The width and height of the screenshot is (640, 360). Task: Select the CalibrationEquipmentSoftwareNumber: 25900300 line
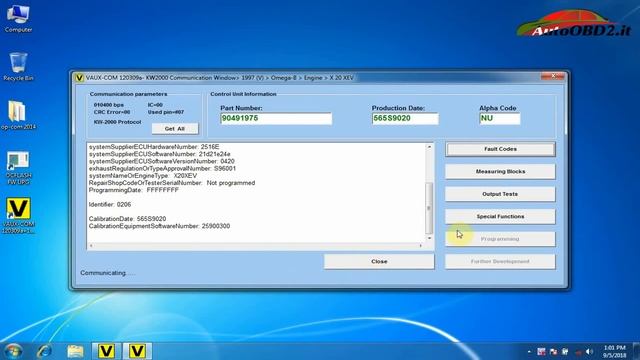pyautogui.click(x=159, y=226)
